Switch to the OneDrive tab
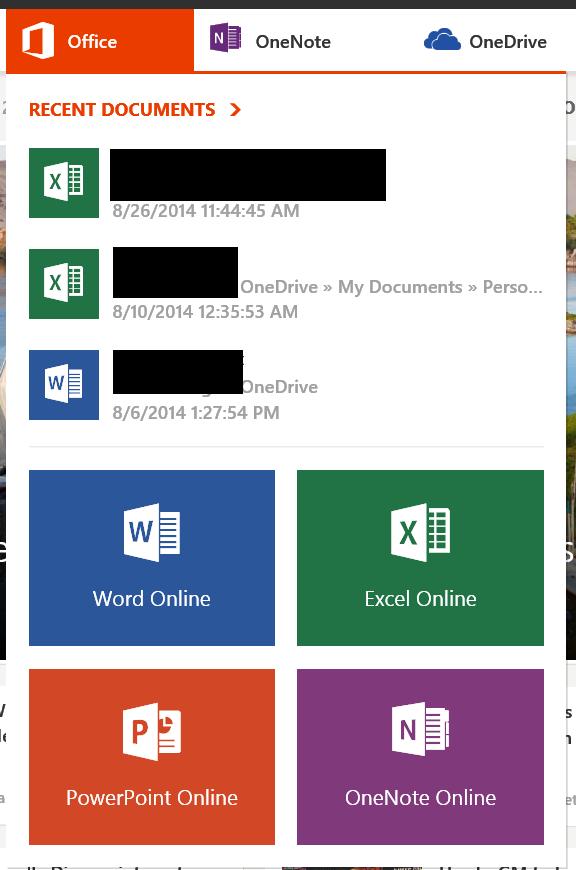 (485, 41)
